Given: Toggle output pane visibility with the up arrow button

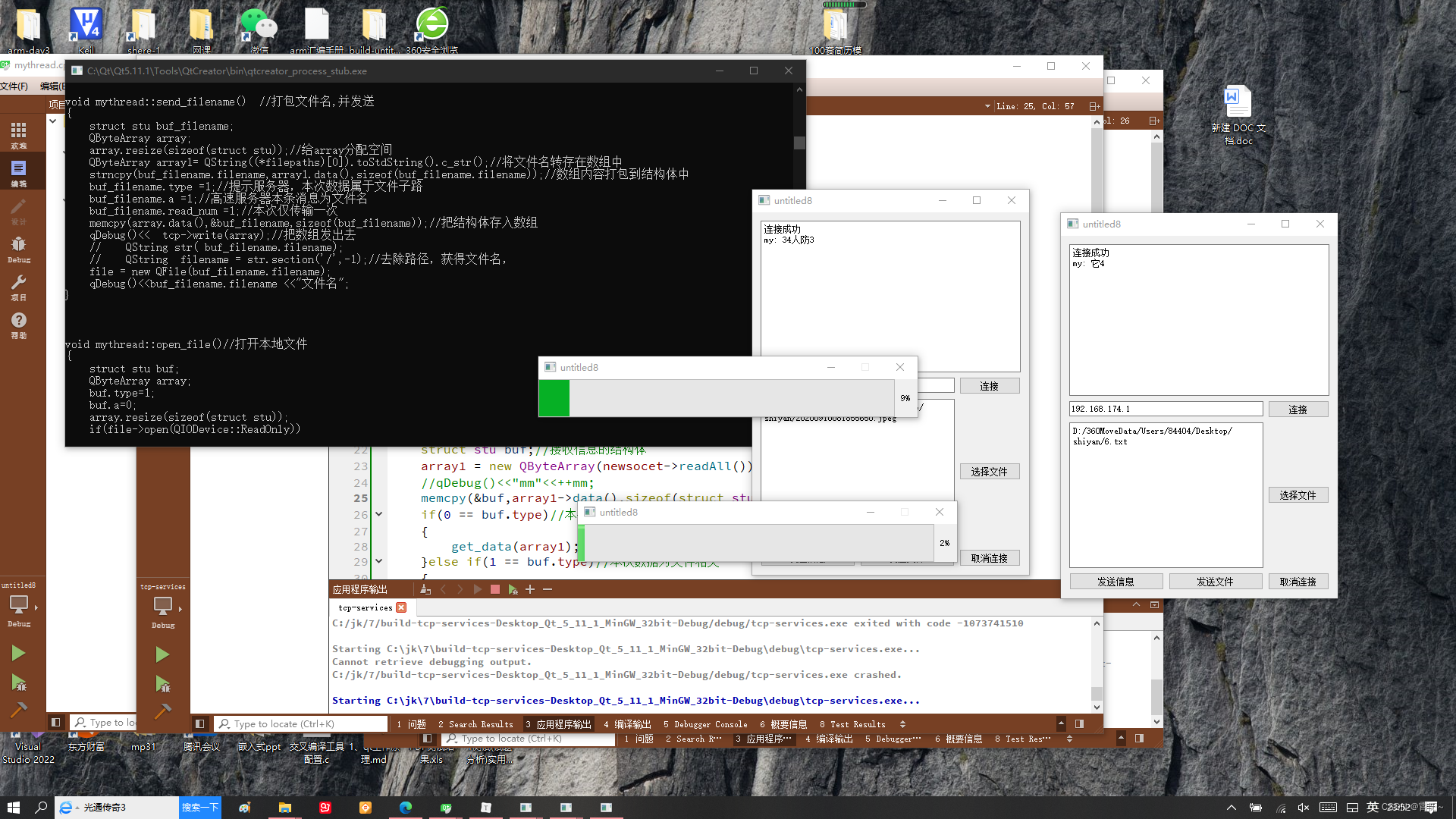Looking at the screenshot, I should tap(1061, 723).
